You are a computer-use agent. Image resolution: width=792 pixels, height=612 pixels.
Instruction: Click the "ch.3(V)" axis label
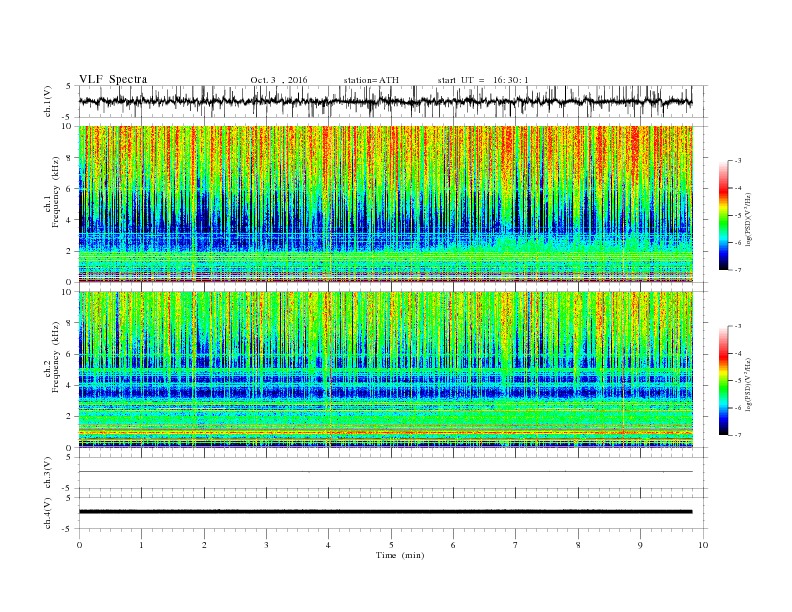click(x=48, y=472)
